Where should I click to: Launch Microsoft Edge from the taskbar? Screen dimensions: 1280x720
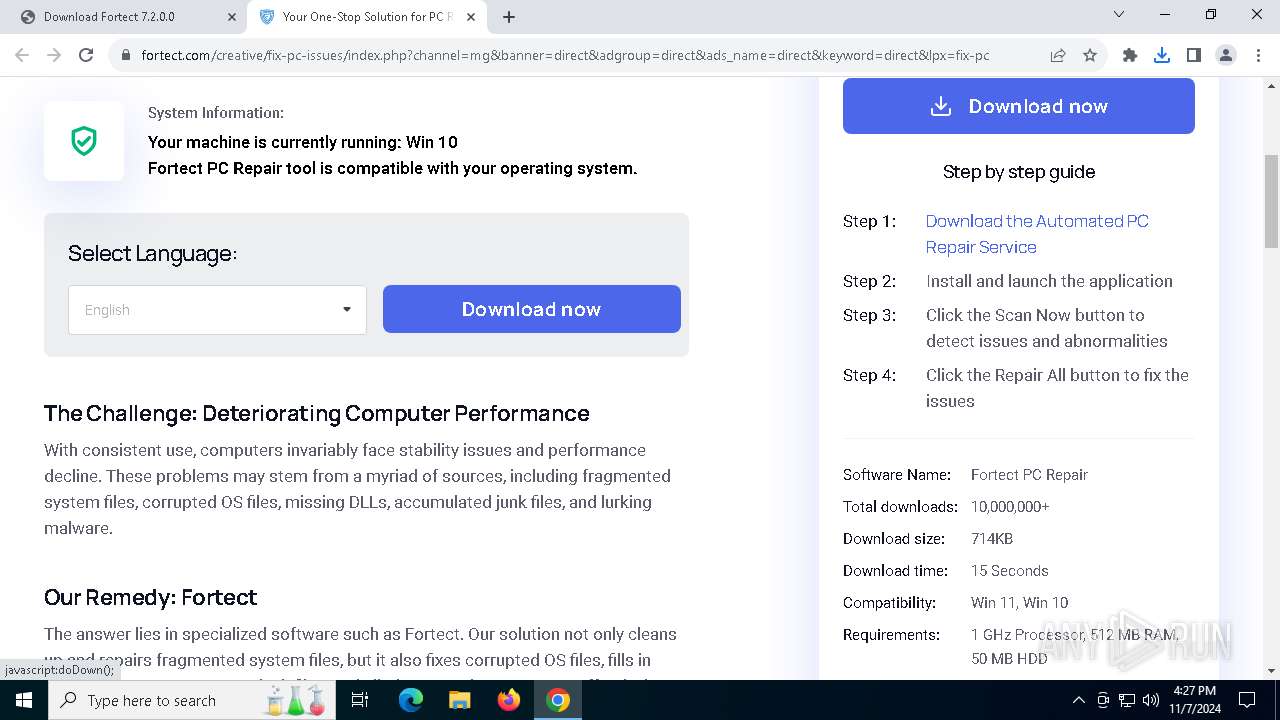411,700
